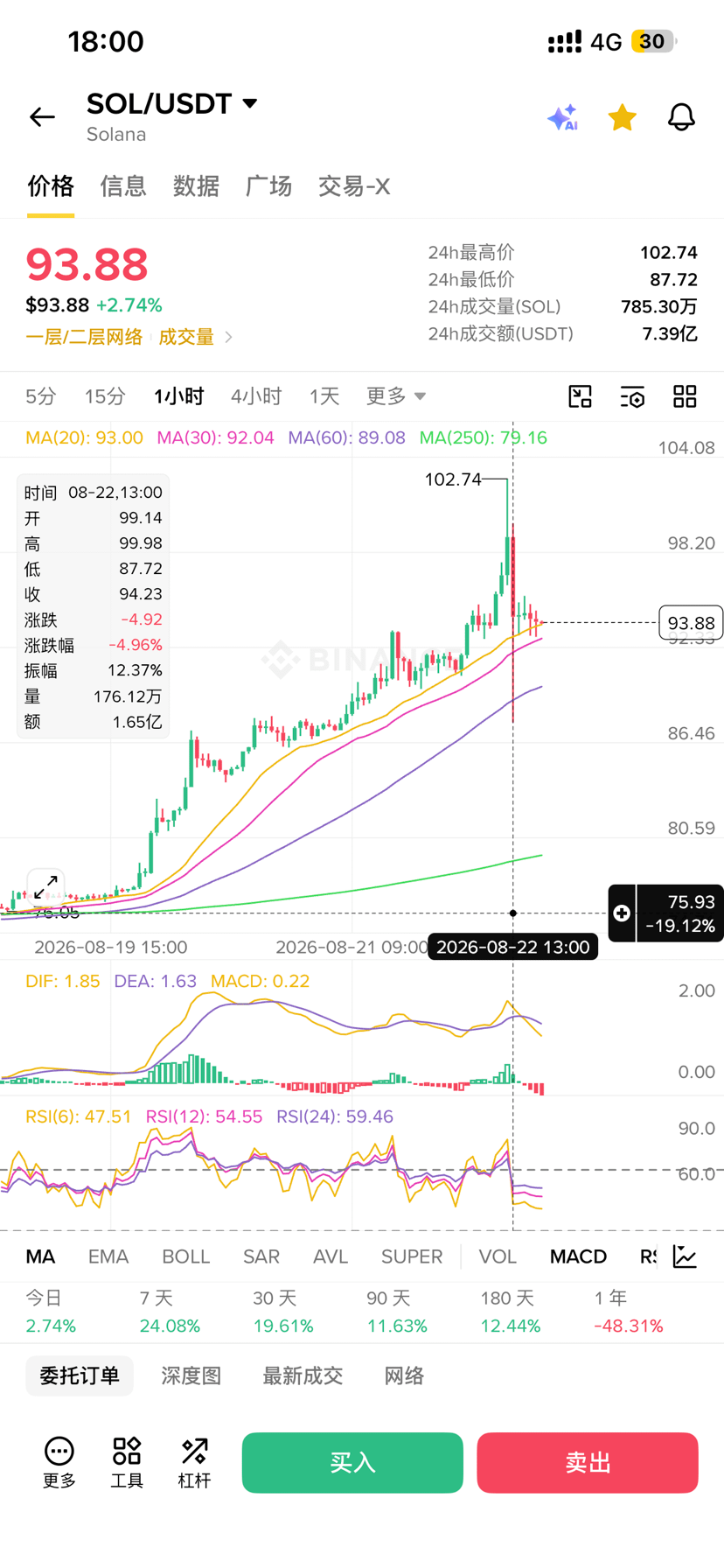The image size is (724, 1568).
Task: Tap the 93.88 current price label
Action: click(691, 623)
